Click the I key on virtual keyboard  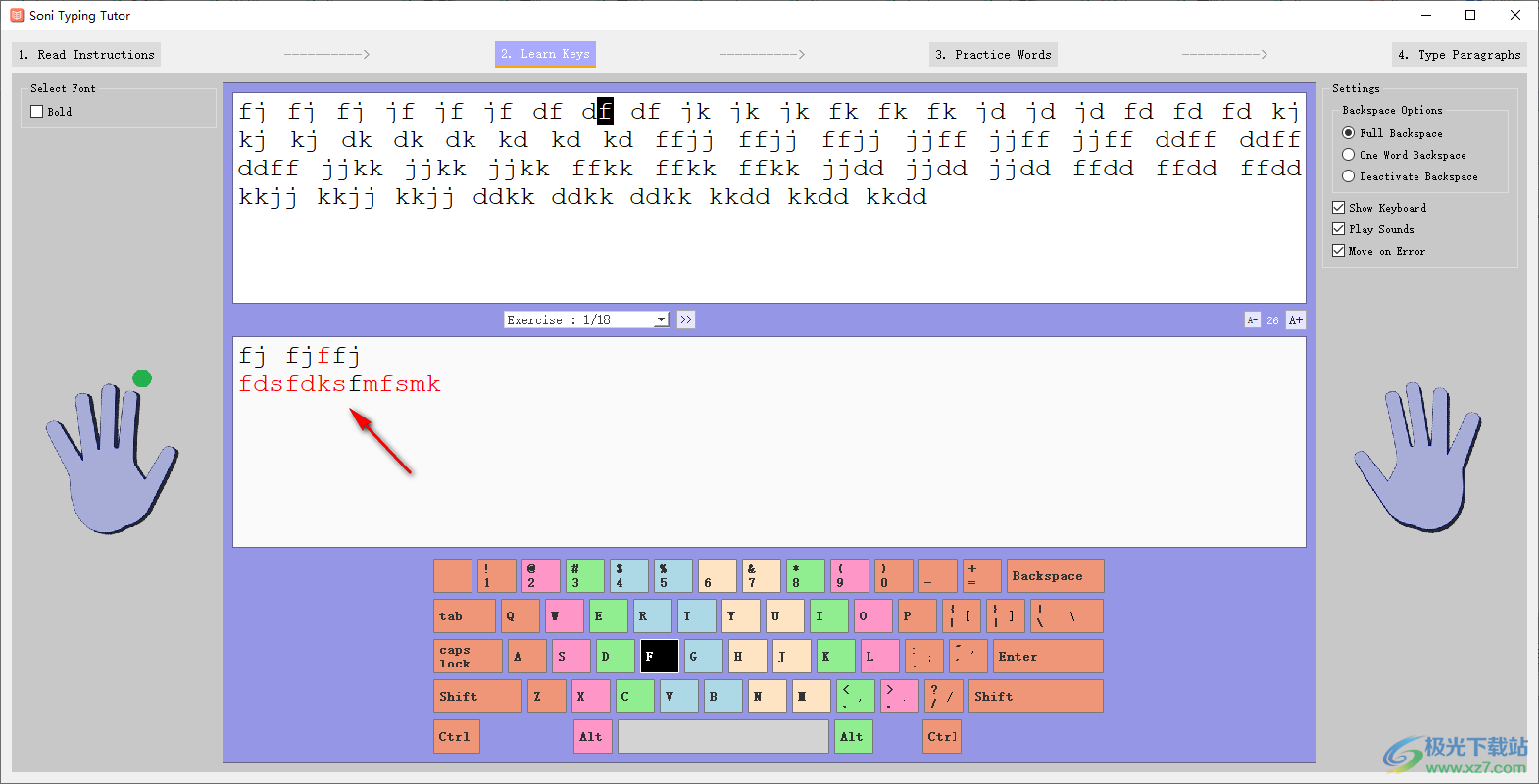click(x=829, y=616)
